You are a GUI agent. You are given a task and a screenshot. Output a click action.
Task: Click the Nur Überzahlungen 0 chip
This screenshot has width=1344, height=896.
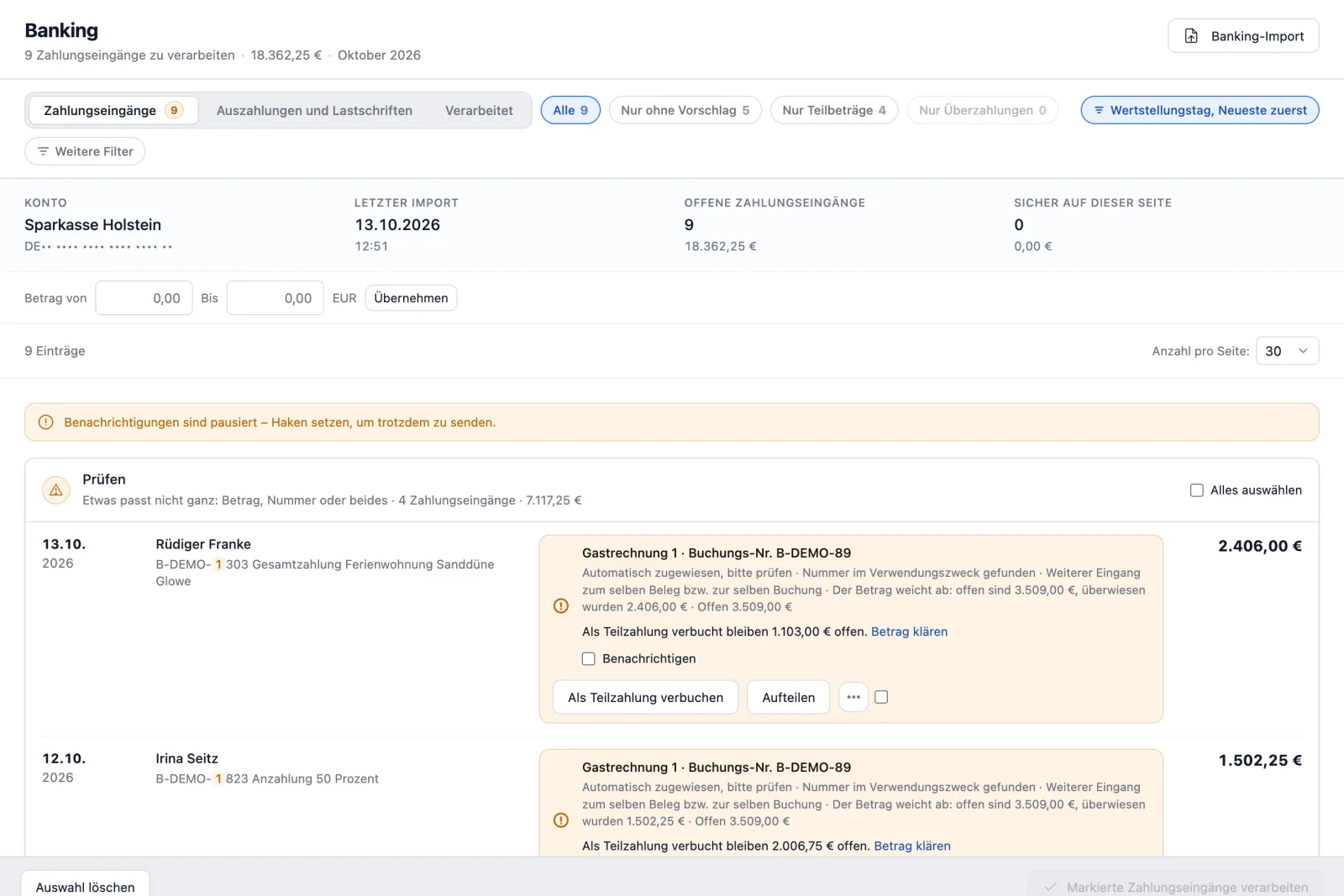click(x=982, y=110)
